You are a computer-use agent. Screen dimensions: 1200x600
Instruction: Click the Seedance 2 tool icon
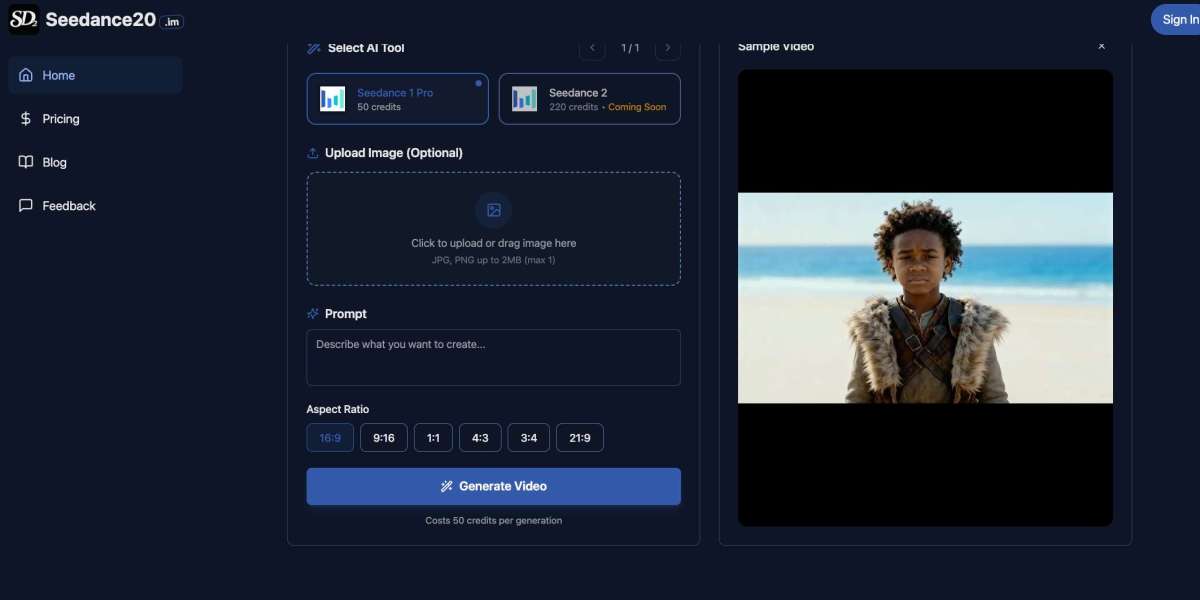[x=523, y=98]
